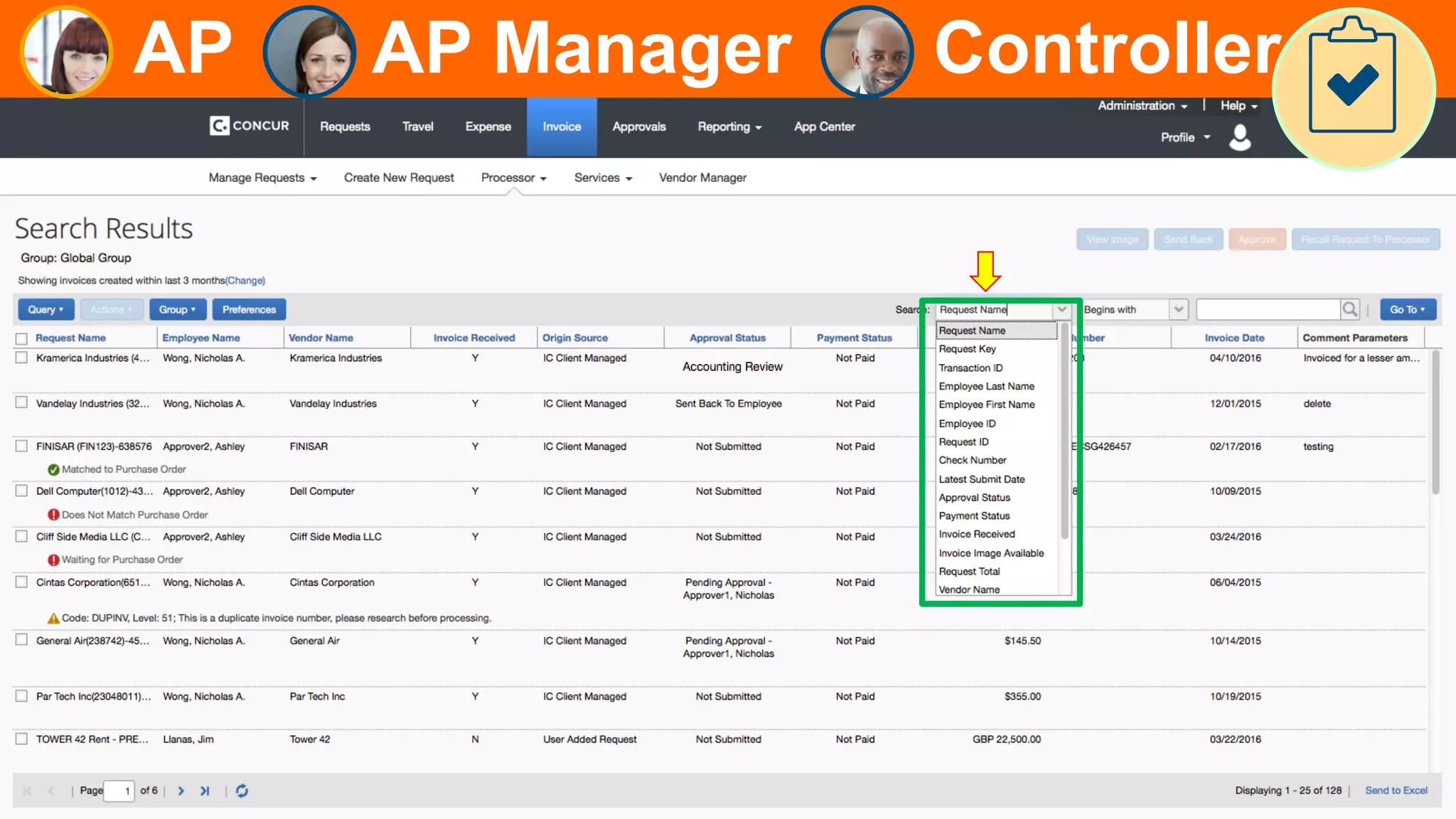Click the search magnifier icon

(x=1349, y=309)
